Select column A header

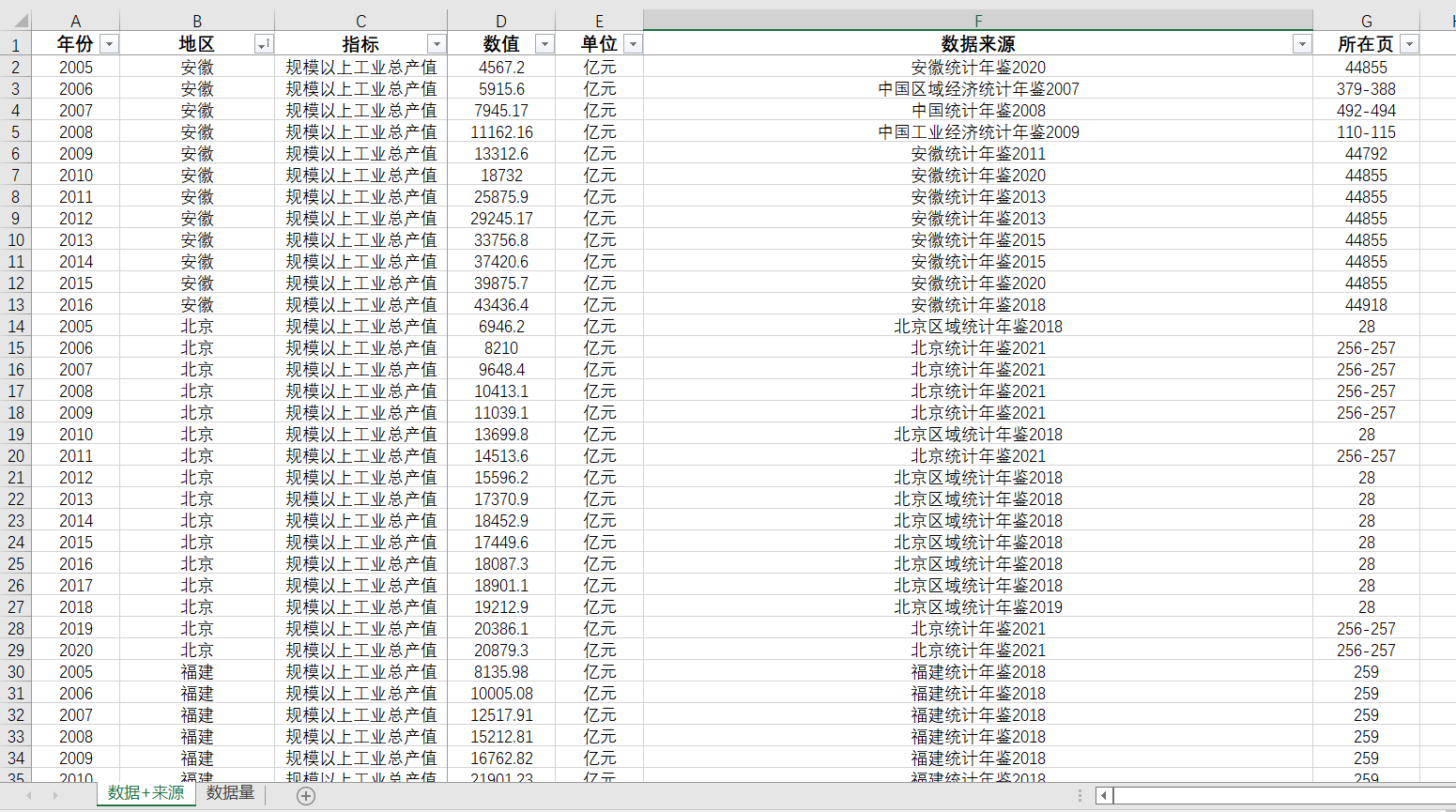(x=76, y=21)
